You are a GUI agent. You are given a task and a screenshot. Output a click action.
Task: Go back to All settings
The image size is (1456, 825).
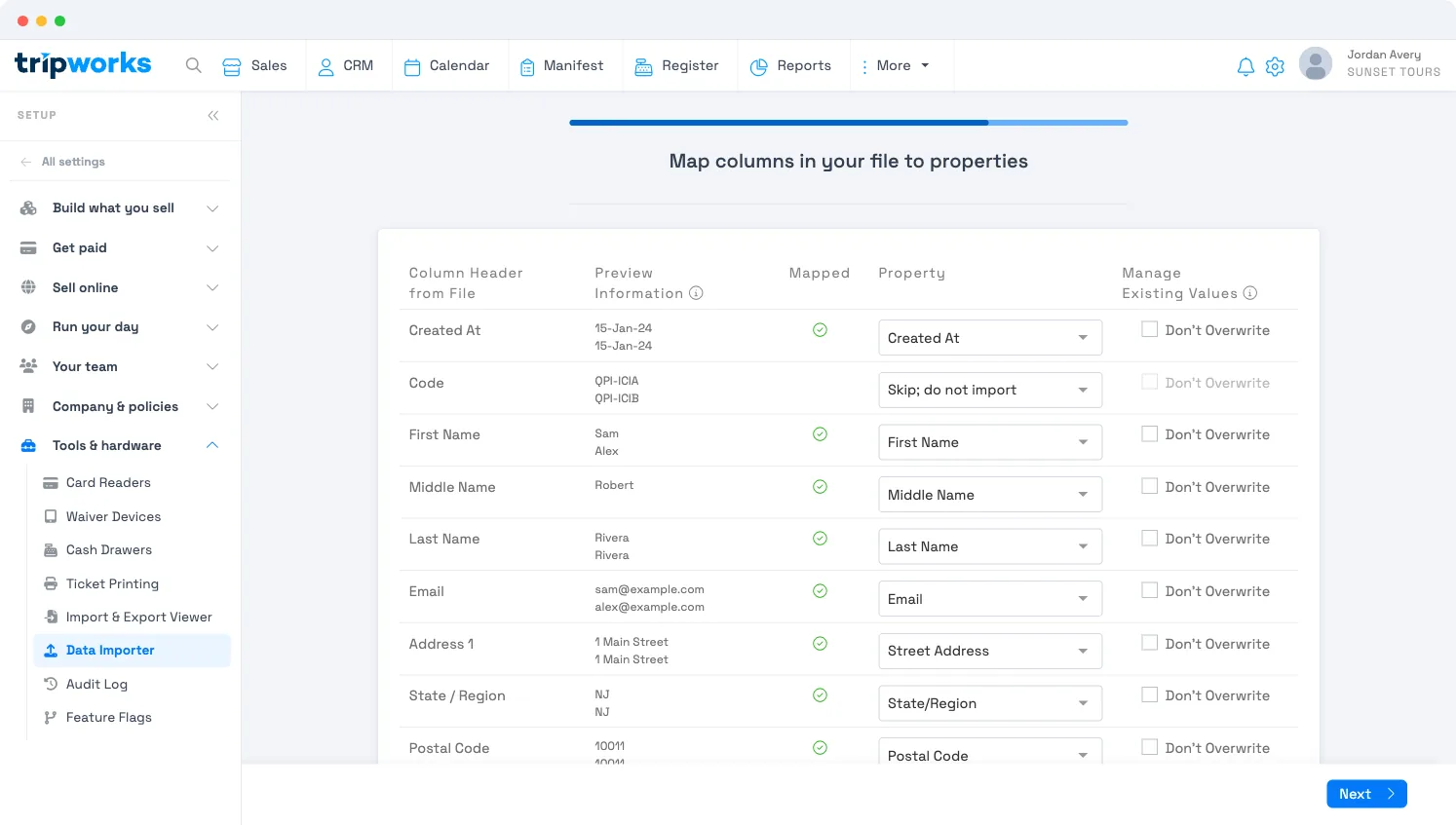[x=63, y=162]
